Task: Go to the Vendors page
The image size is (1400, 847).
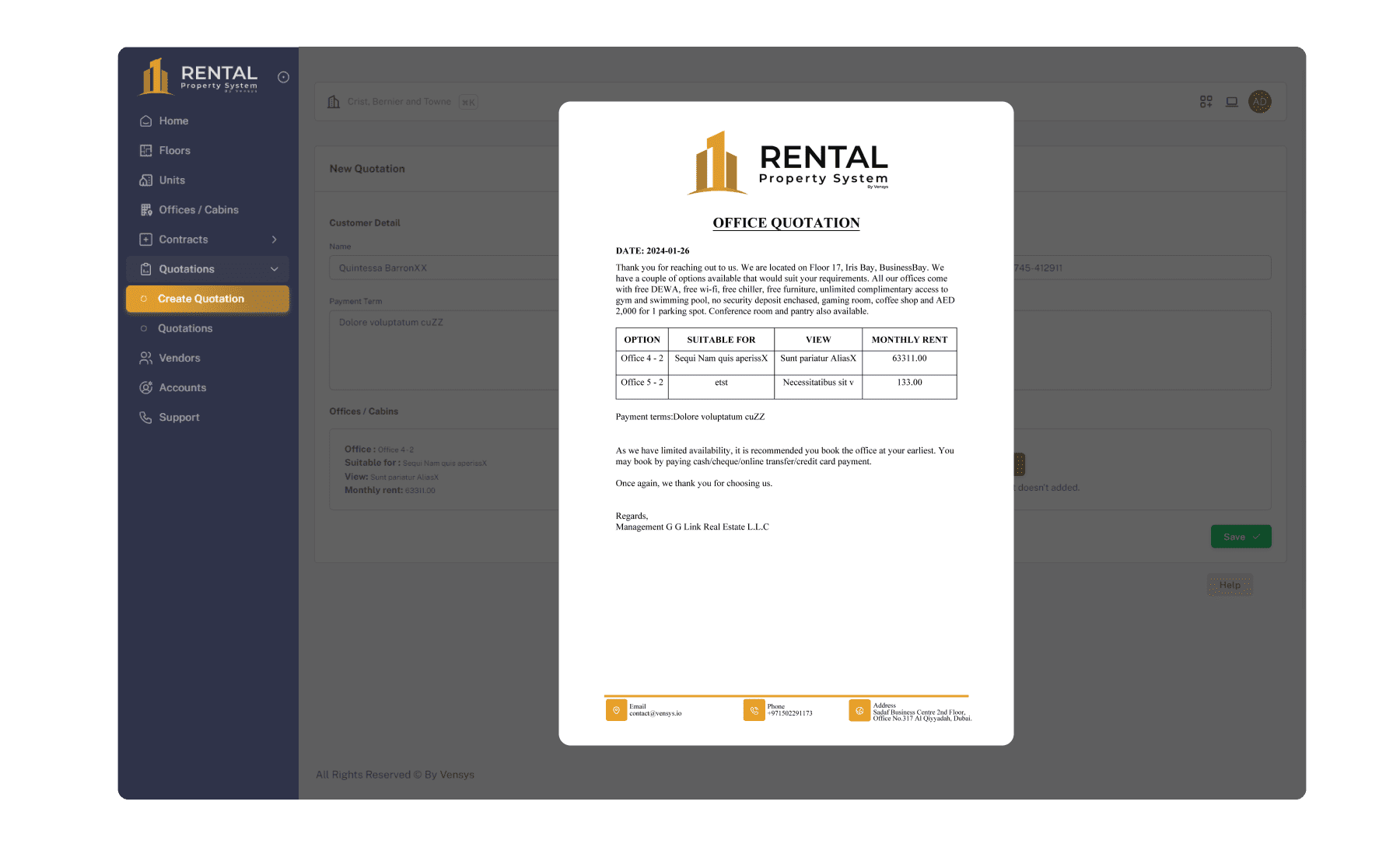Action: [x=208, y=358]
